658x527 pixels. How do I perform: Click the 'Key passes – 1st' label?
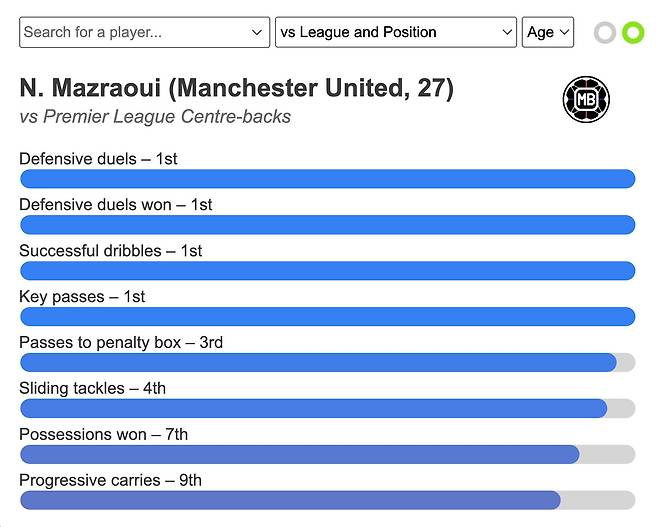coord(82,296)
